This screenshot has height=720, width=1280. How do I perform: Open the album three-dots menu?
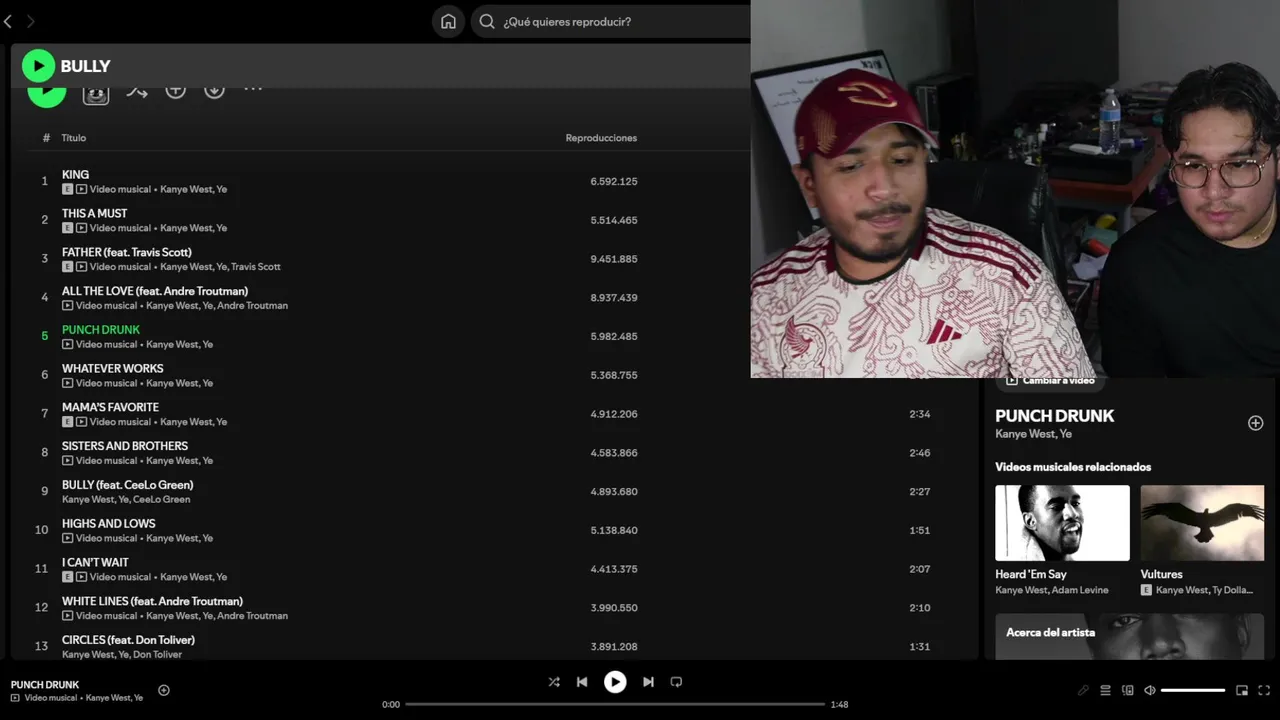(x=253, y=89)
